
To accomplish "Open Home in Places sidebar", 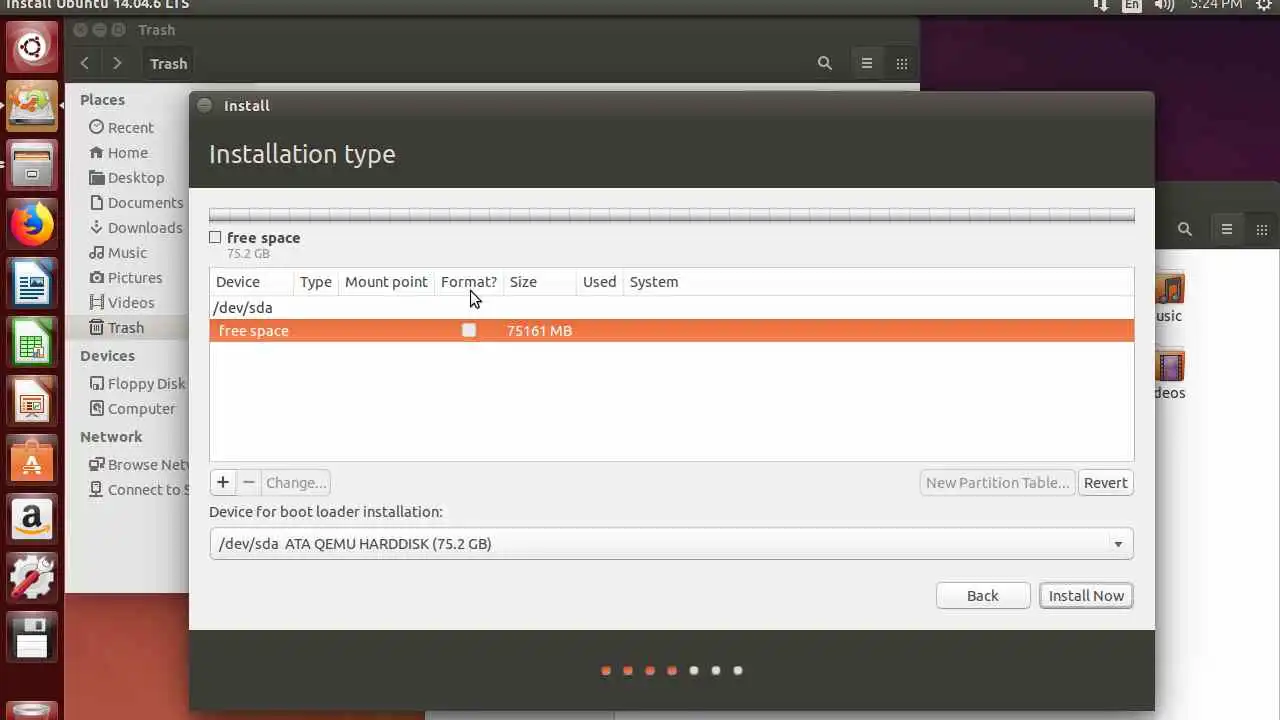I will pyautogui.click(x=118, y=152).
